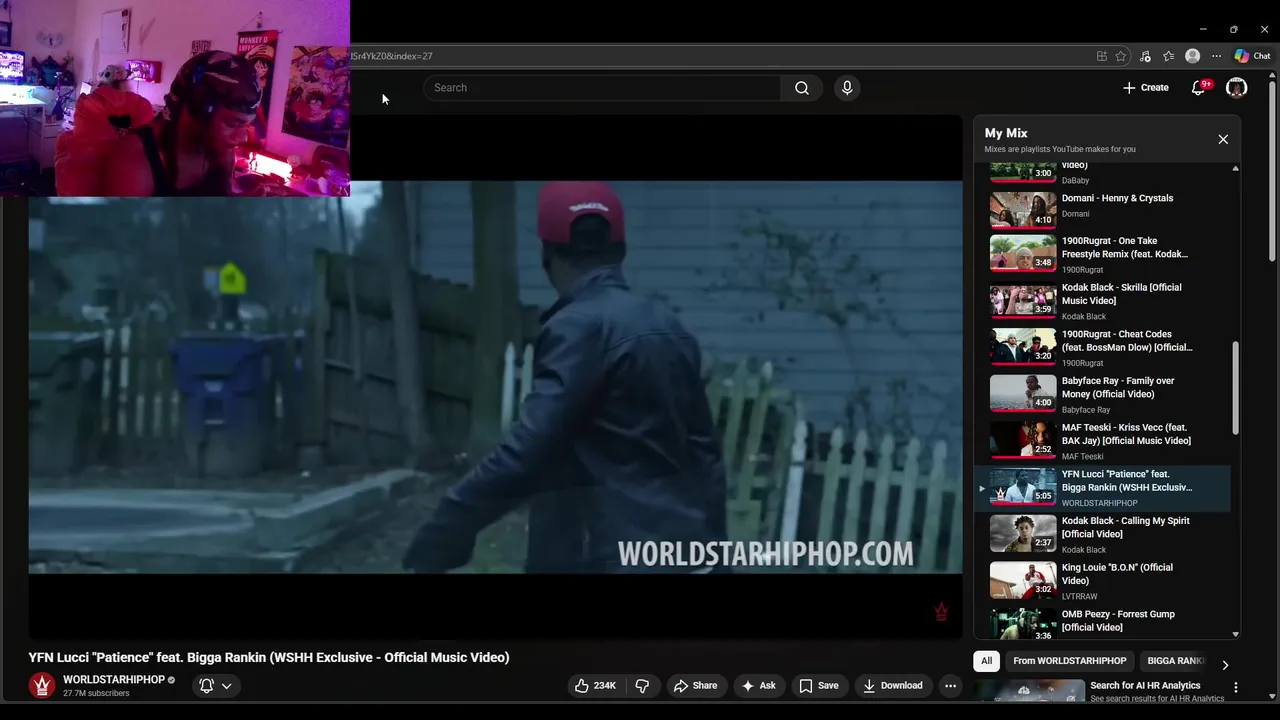Screen dimensions: 1280x720
Task: Select the current YFN Lucci Patience item
Action: coord(1102,488)
